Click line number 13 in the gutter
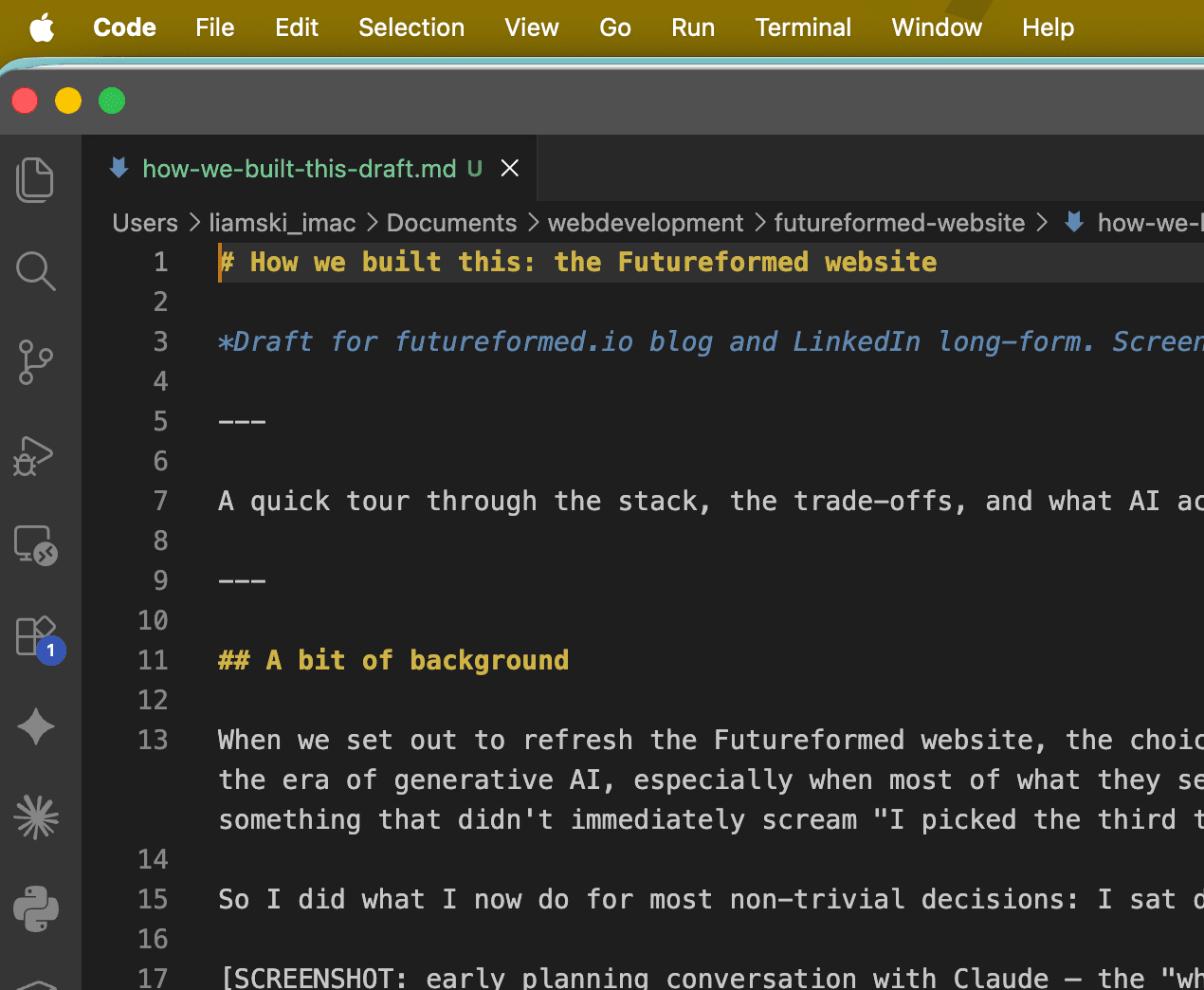This screenshot has width=1204, height=990. click(x=153, y=740)
